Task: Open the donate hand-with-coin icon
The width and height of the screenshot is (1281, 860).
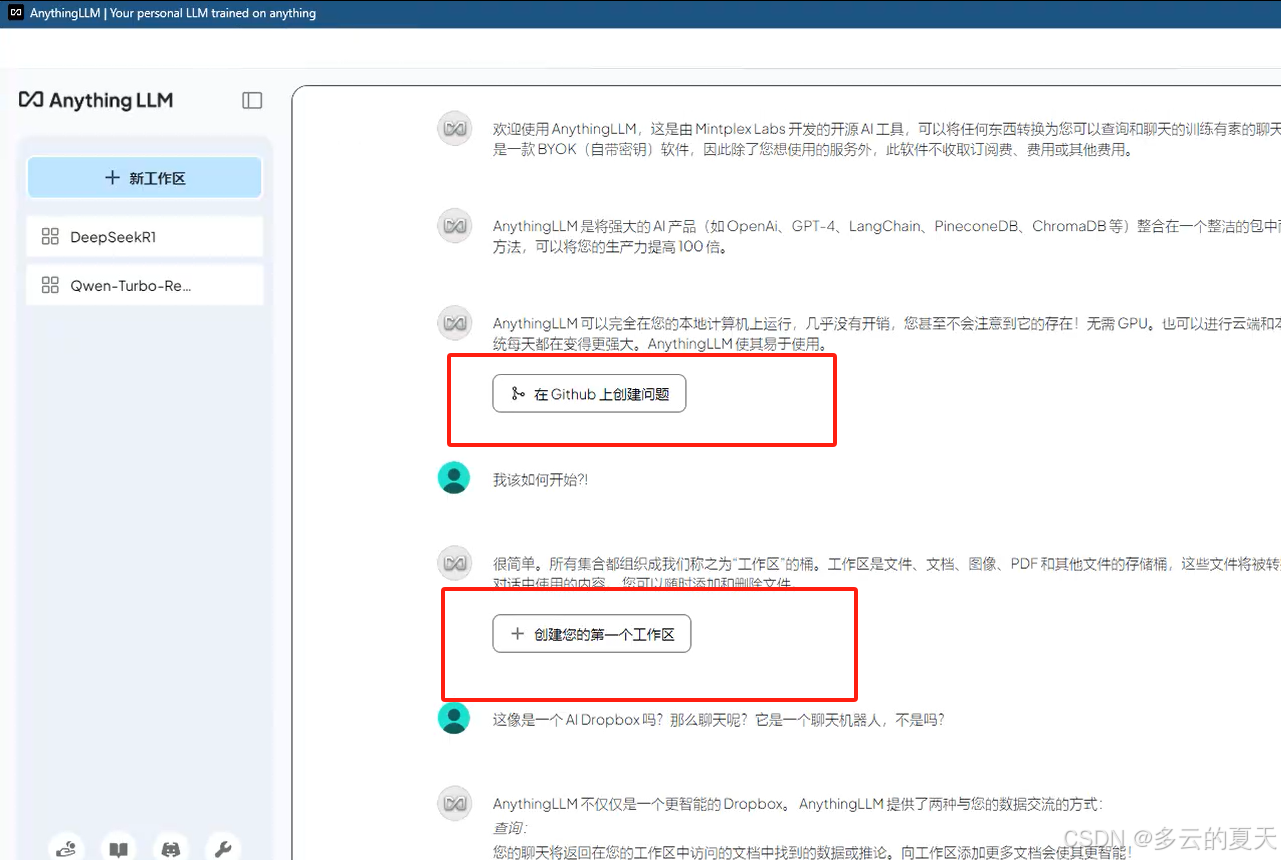Action: click(66, 849)
